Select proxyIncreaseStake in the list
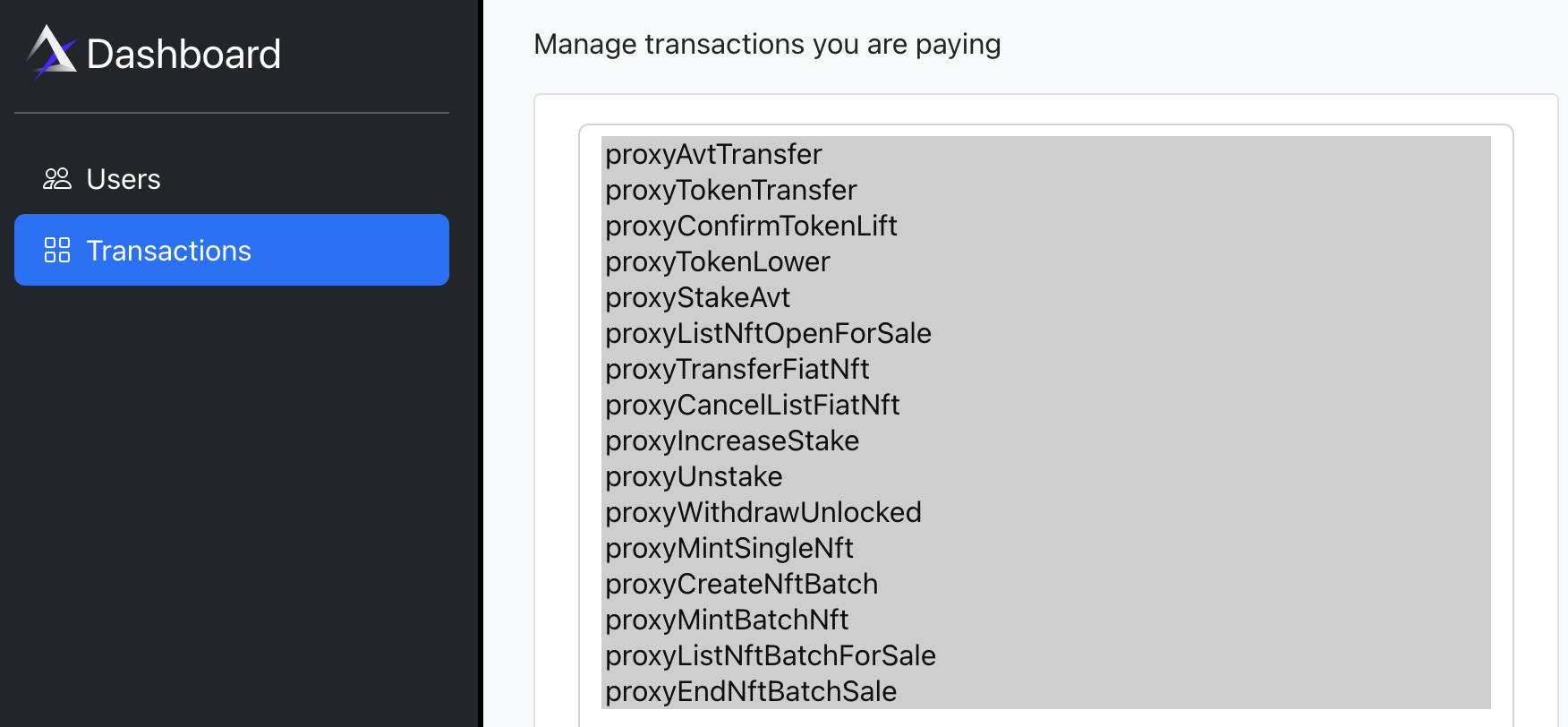Screen dimensions: 1568x727 [x=732, y=440]
